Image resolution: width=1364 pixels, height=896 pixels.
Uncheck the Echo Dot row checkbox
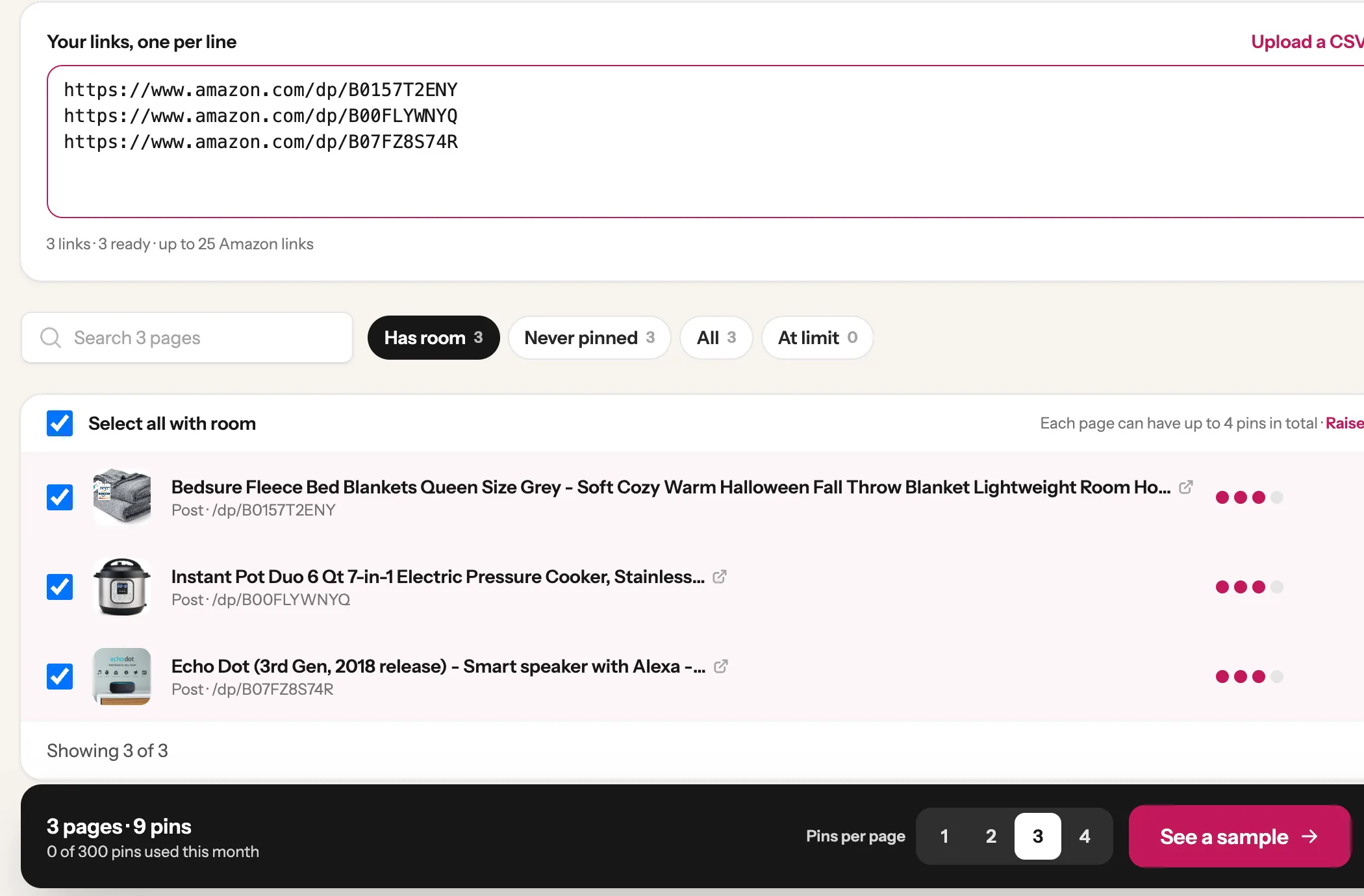coord(60,677)
